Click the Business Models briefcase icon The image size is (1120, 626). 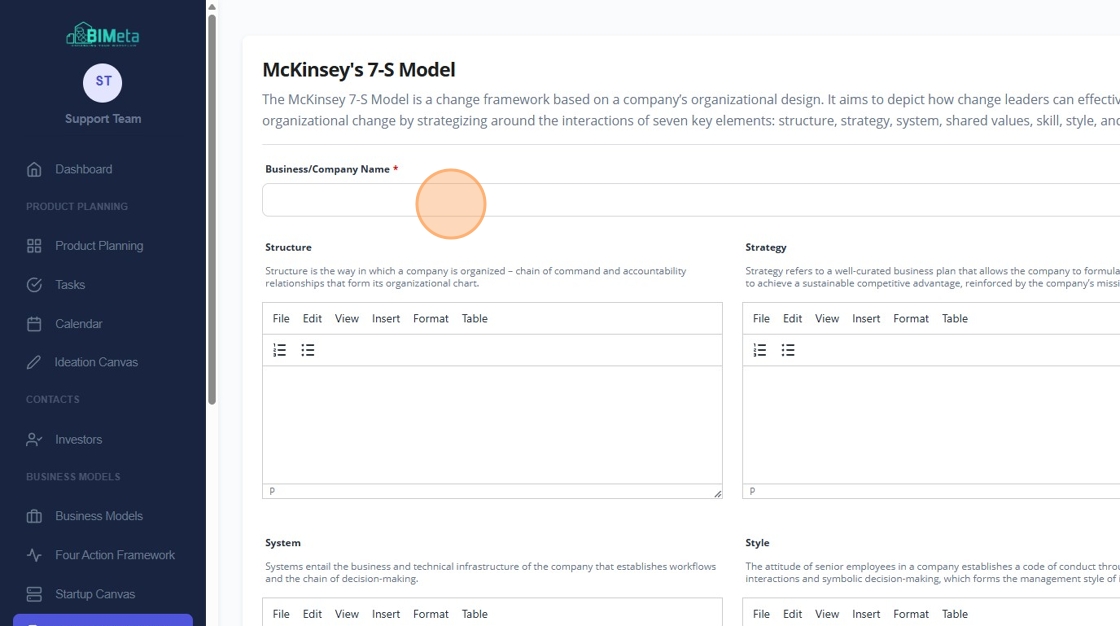click(34, 516)
